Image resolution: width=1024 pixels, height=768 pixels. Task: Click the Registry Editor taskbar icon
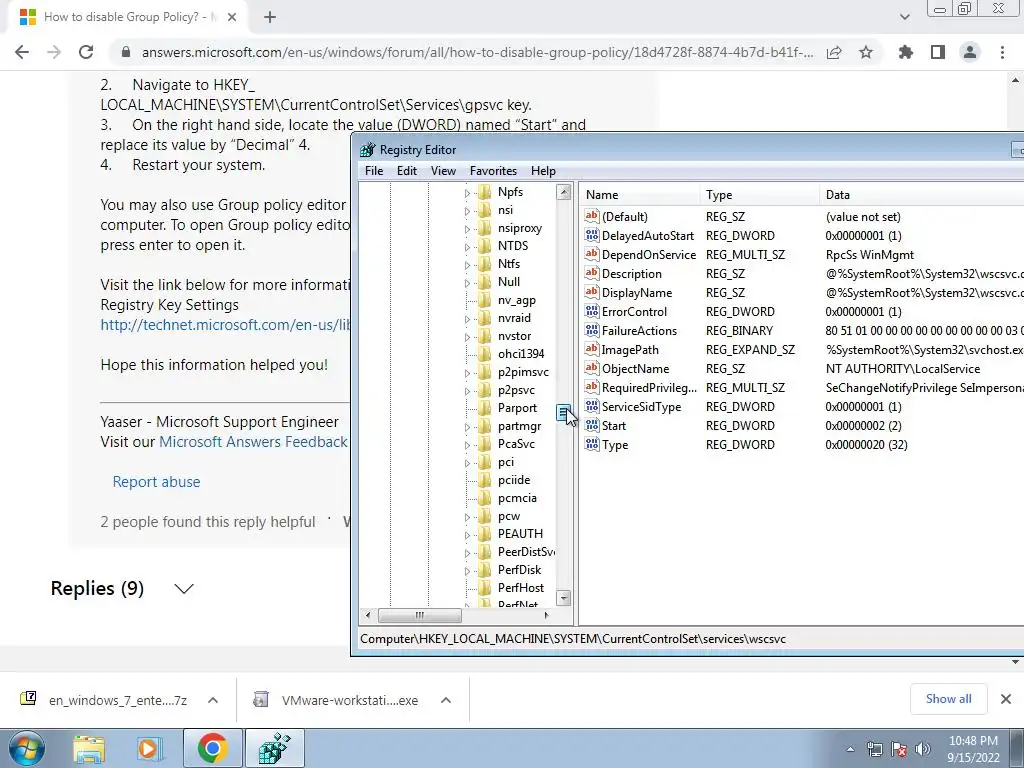coord(274,748)
